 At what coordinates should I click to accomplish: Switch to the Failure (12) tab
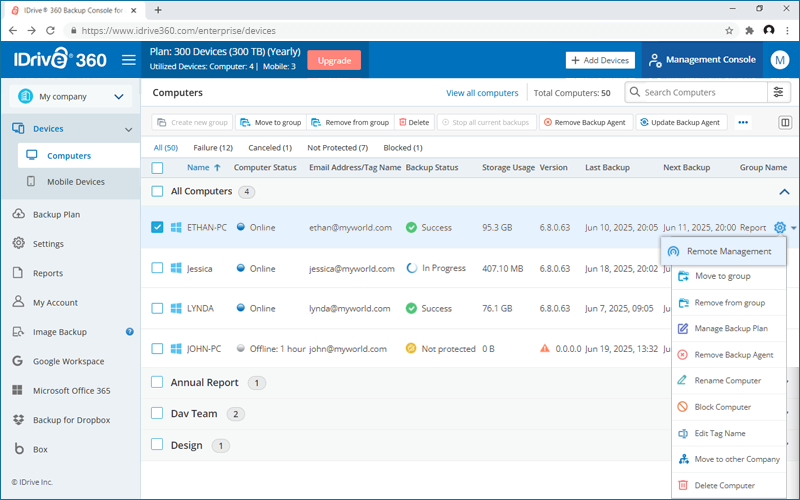coord(213,147)
